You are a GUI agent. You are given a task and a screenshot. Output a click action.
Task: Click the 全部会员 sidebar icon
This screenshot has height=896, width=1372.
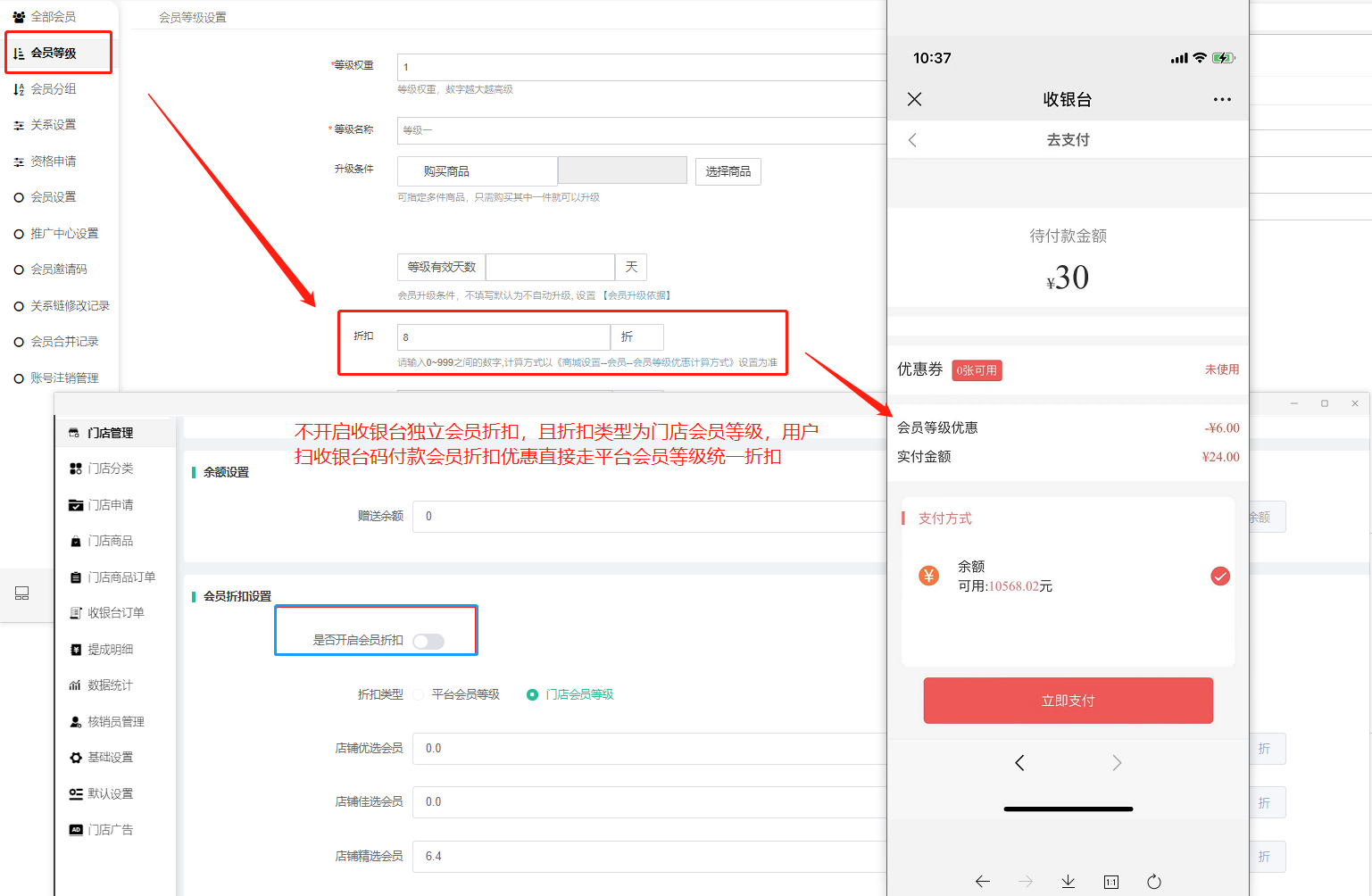coord(19,17)
